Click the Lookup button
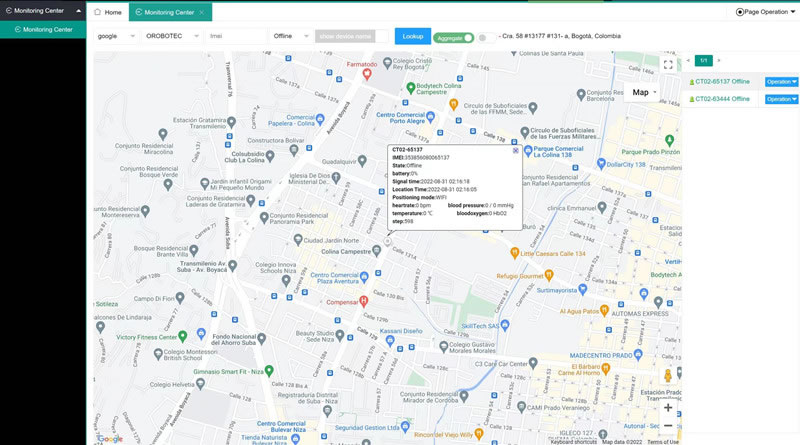This screenshot has width=800, height=445. [413, 36]
